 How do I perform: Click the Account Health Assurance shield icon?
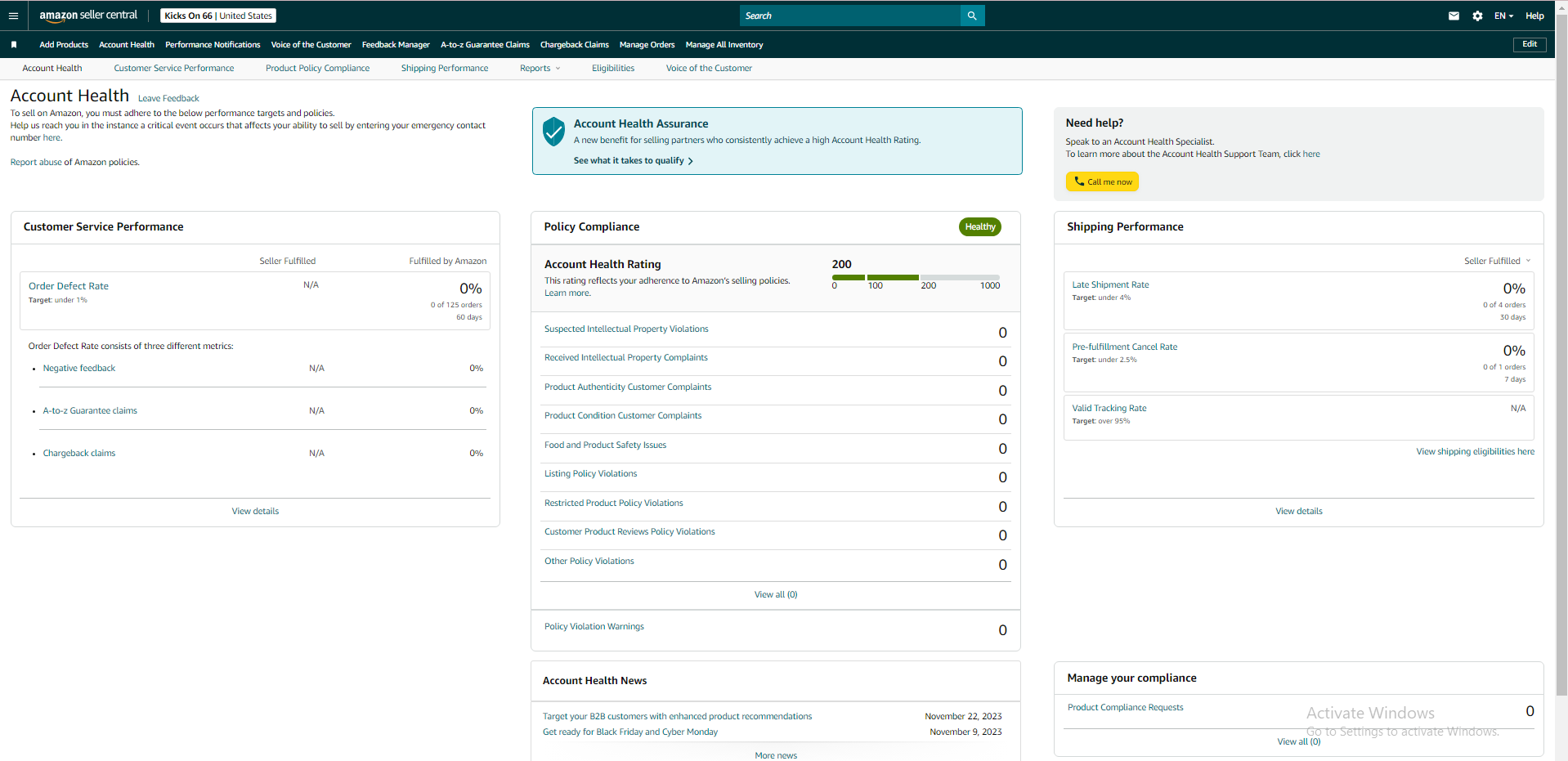[x=553, y=131]
